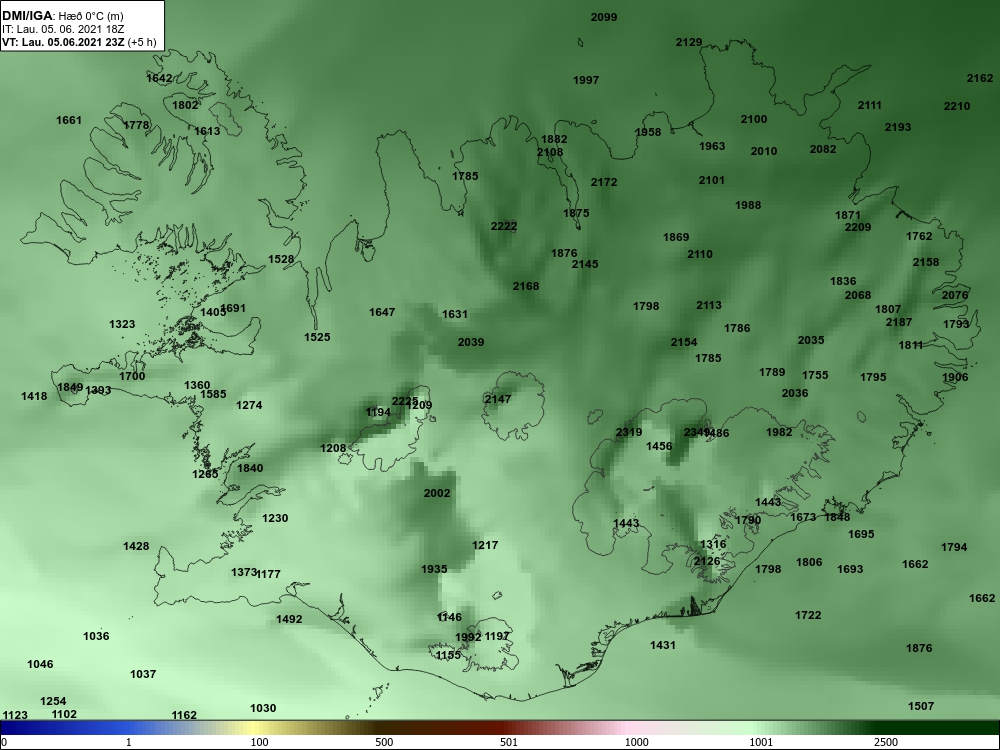Click the map value 1217
Viewport: 1000px width, 750px height.
click(x=485, y=545)
